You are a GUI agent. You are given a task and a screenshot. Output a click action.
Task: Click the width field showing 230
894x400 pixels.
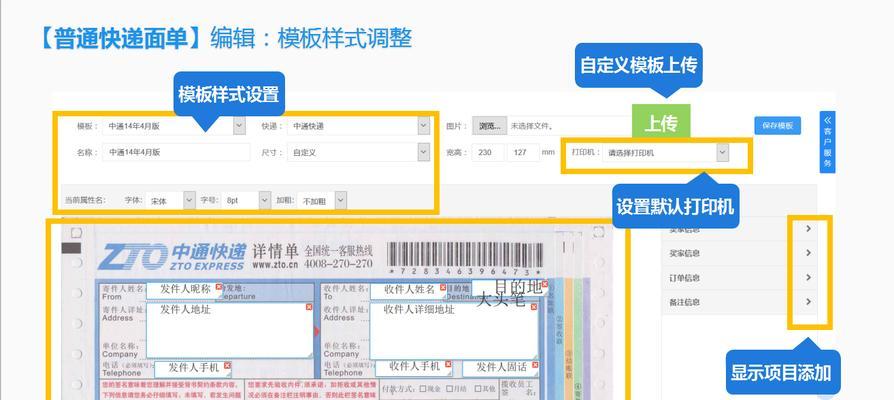click(x=488, y=153)
